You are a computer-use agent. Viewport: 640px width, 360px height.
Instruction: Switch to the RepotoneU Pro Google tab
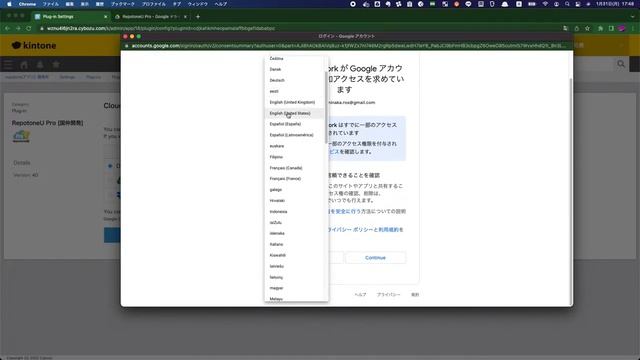pos(150,17)
